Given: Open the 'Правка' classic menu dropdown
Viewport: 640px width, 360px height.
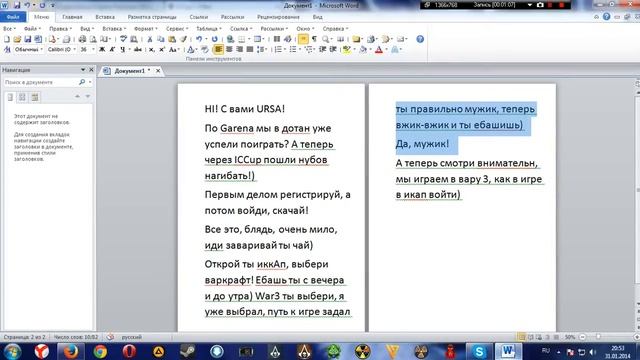Looking at the screenshot, I should 60,29.
